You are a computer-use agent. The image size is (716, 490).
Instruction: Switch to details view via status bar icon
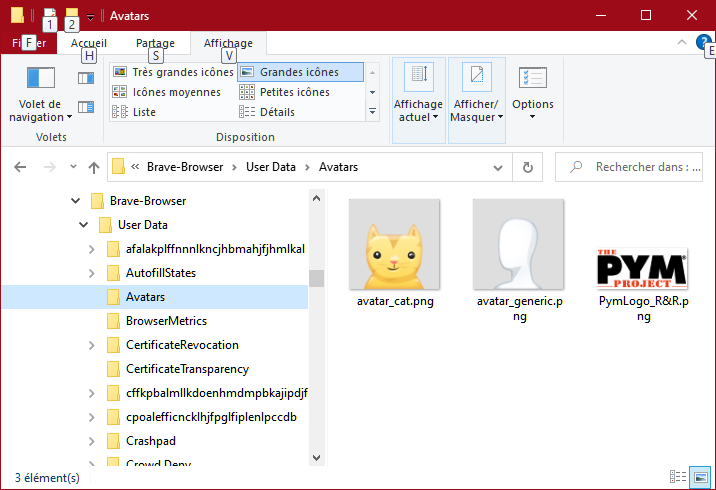(x=678, y=477)
